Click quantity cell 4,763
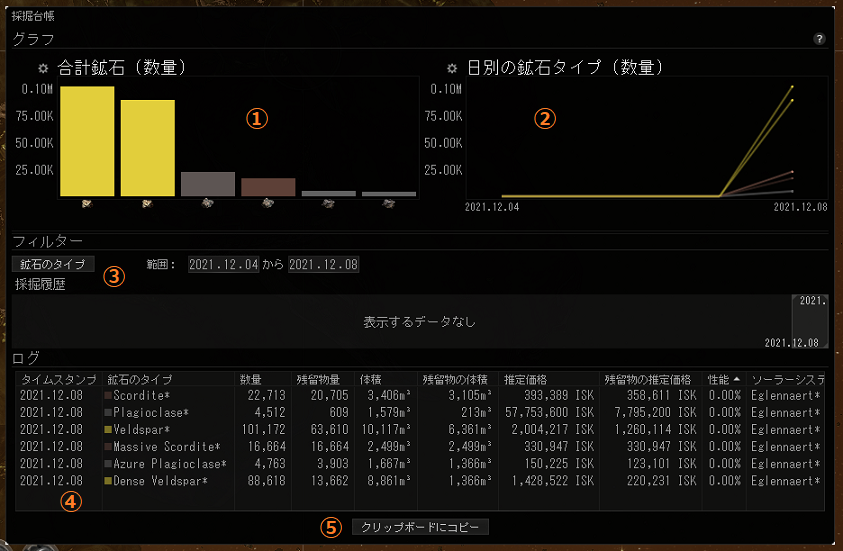 click(x=270, y=464)
